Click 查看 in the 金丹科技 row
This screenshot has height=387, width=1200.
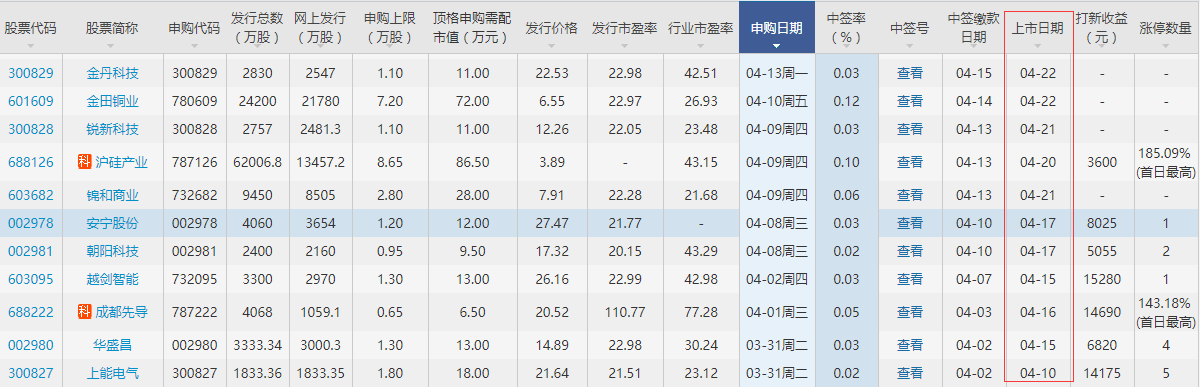909,73
